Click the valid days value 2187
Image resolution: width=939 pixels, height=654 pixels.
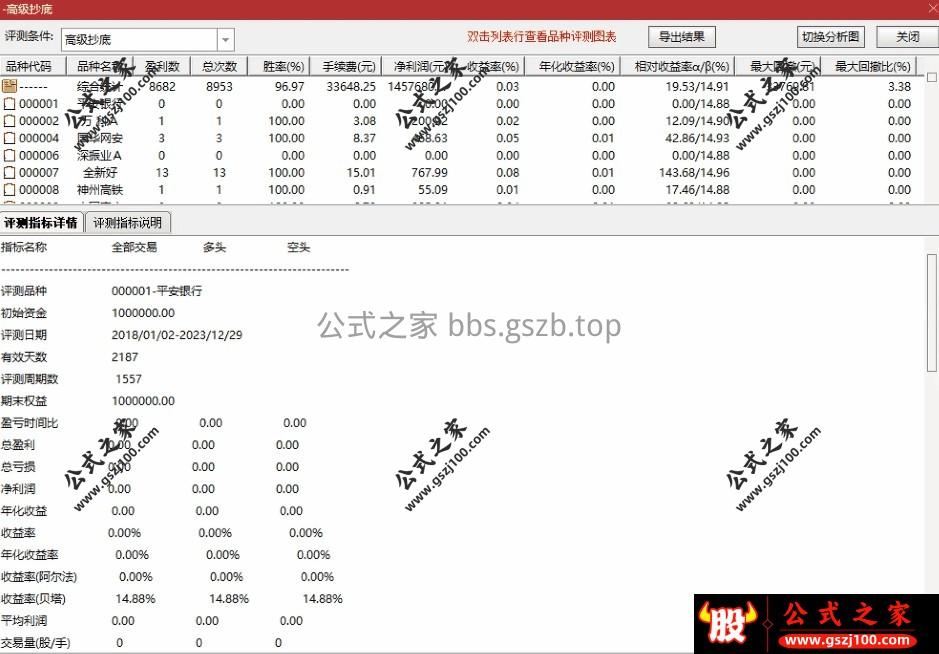point(125,357)
